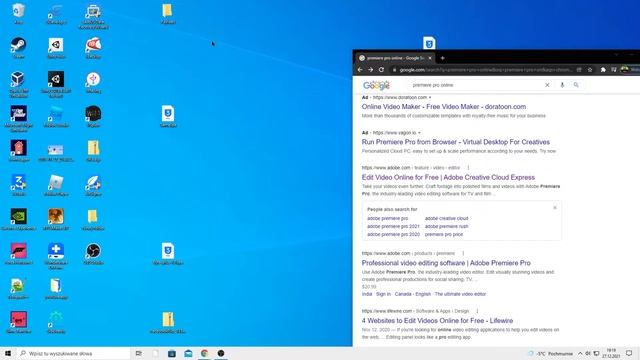Open a new Chrome tab

442,58
